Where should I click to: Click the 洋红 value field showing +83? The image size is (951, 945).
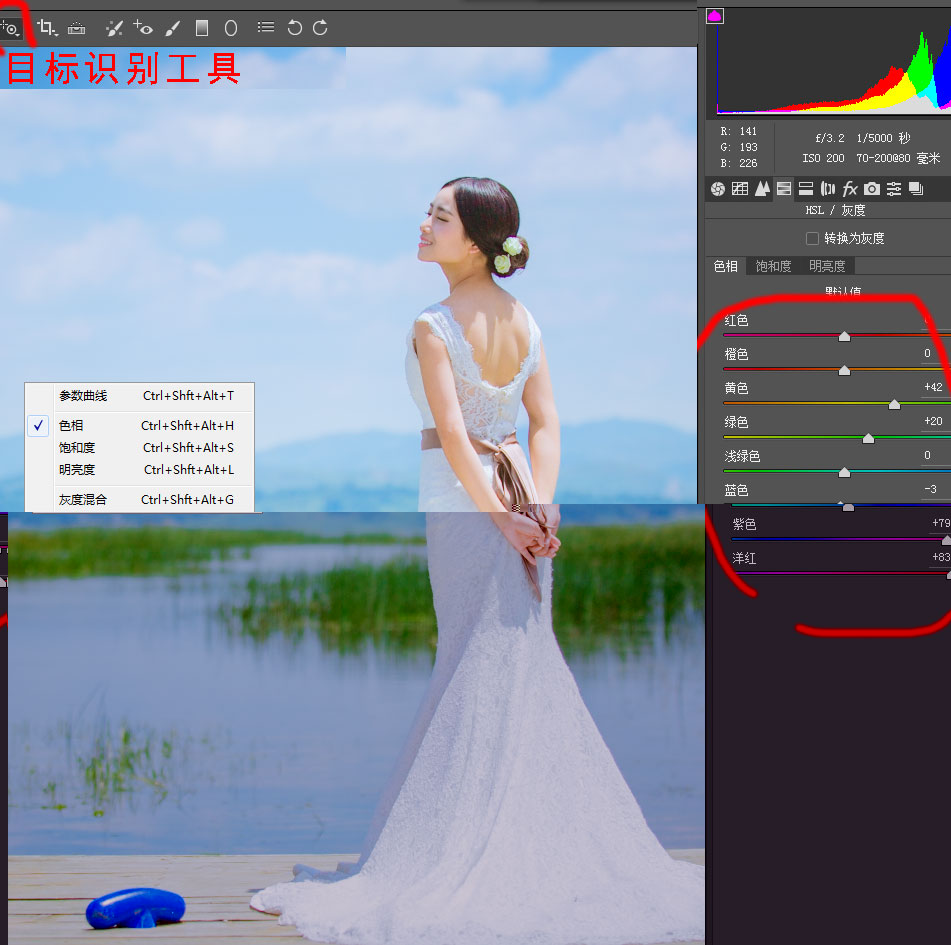point(941,557)
